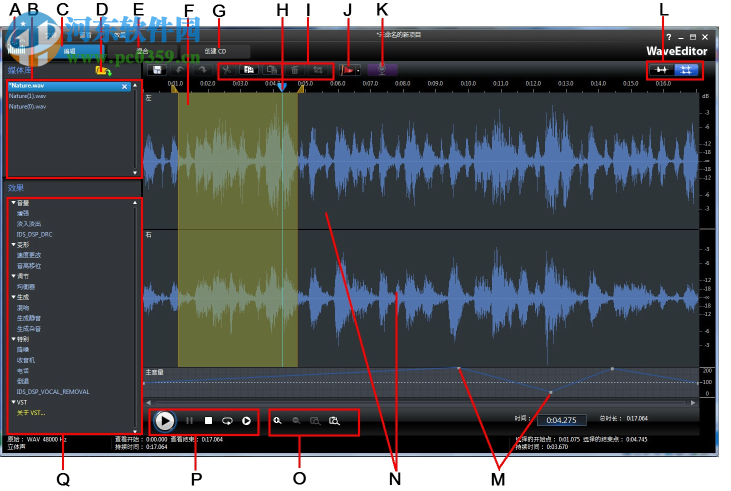Select the 生成噪音 effect
731x491 pixels.
pyautogui.click(x=29, y=329)
